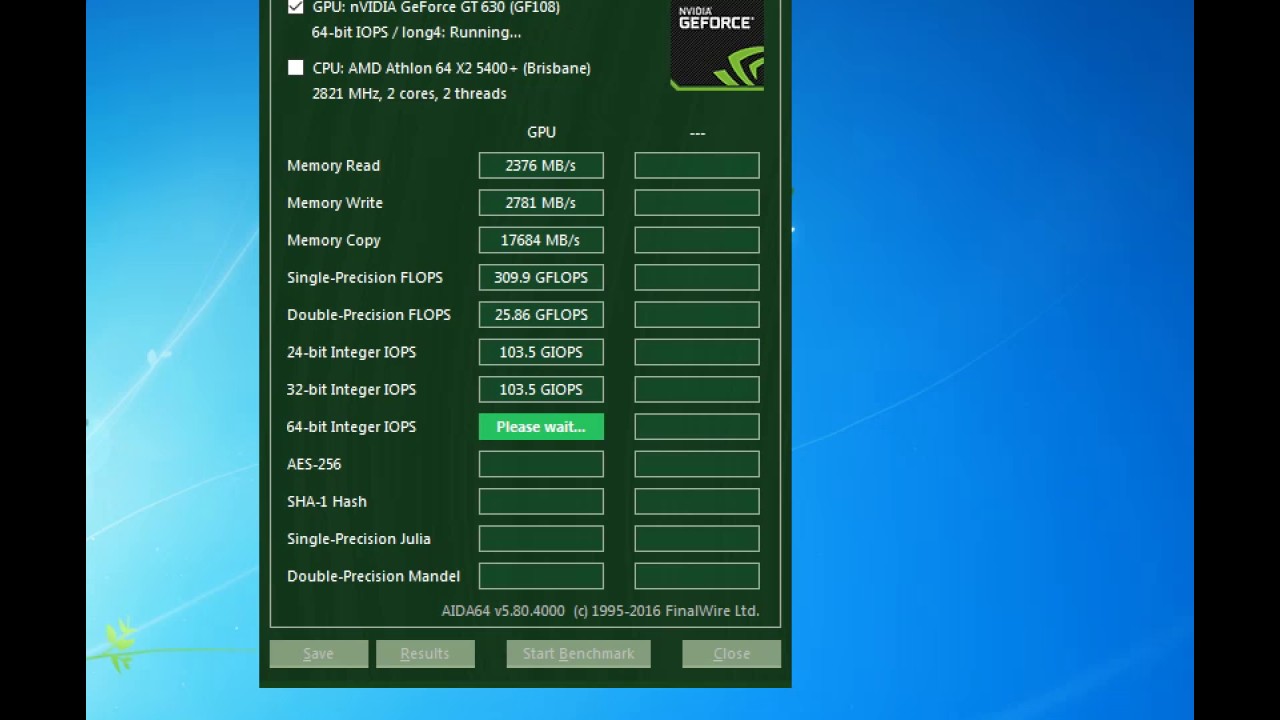Viewport: 1280px width, 720px height.
Task: Click the Single-Precision Julia GPU result box
Action: (x=541, y=539)
